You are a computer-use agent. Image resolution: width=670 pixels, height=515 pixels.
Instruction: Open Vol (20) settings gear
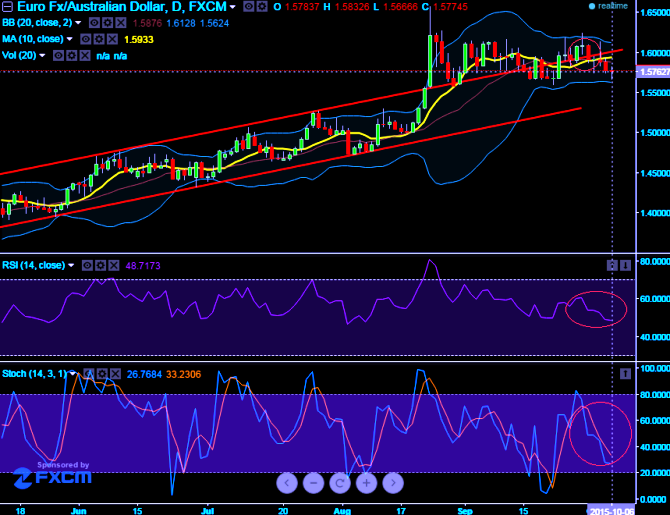coord(72,56)
